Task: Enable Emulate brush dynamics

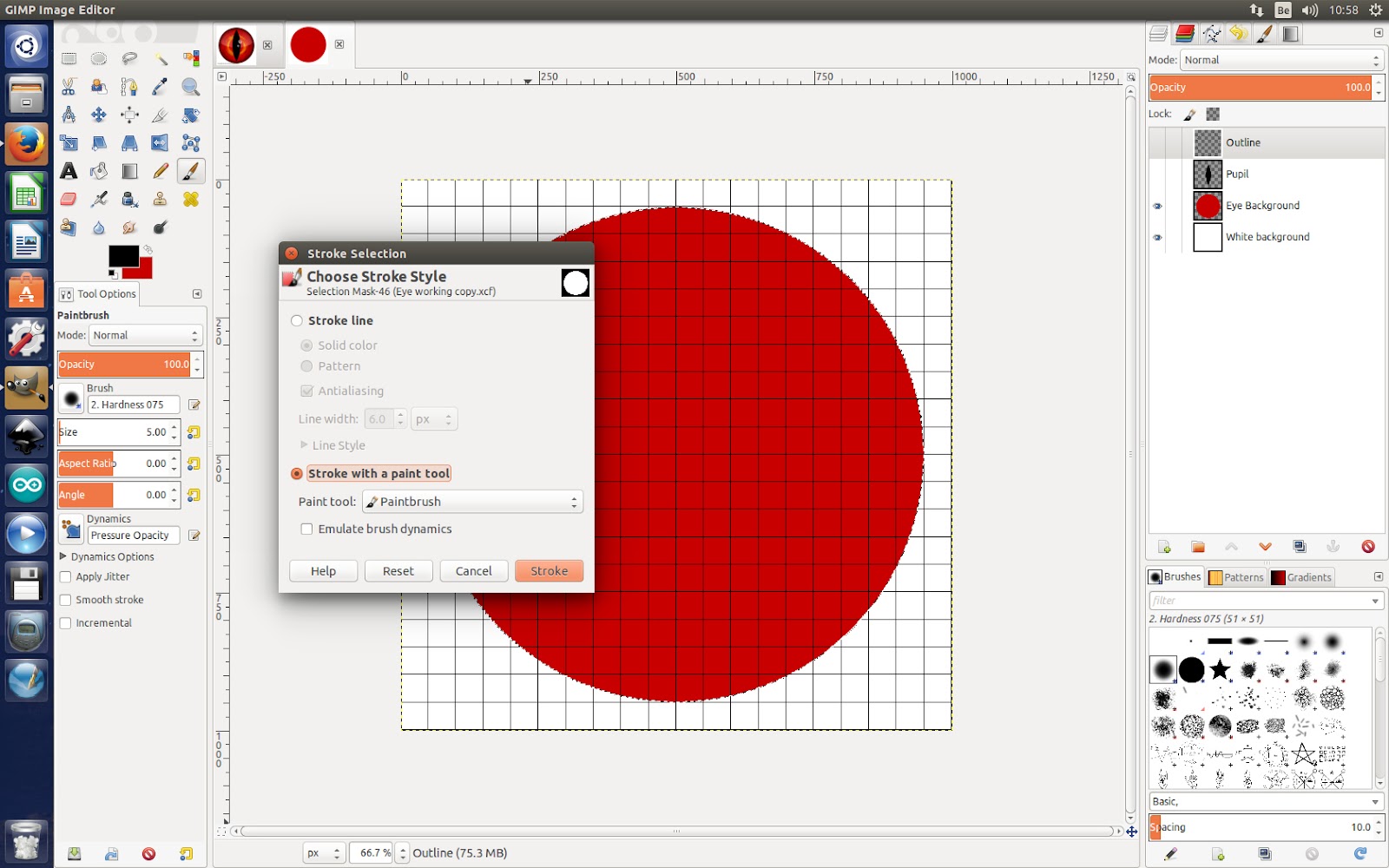Action: point(306,529)
